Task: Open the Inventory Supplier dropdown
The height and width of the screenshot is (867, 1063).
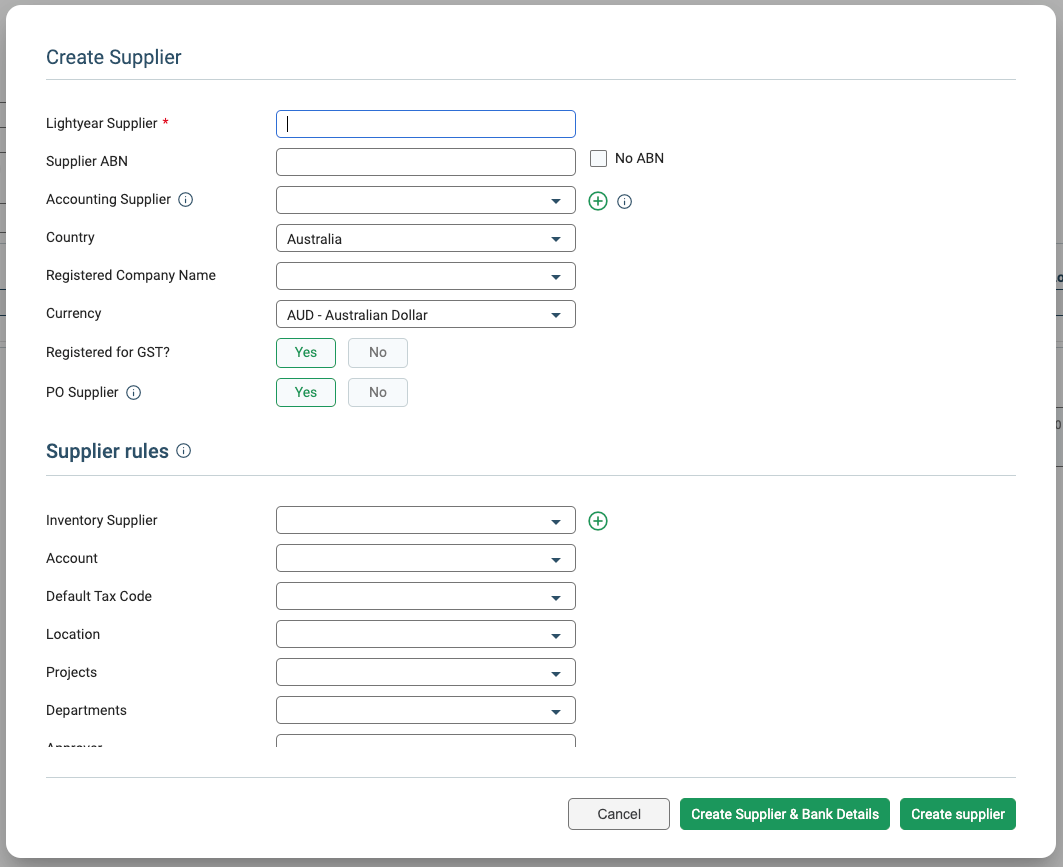Action: point(426,520)
